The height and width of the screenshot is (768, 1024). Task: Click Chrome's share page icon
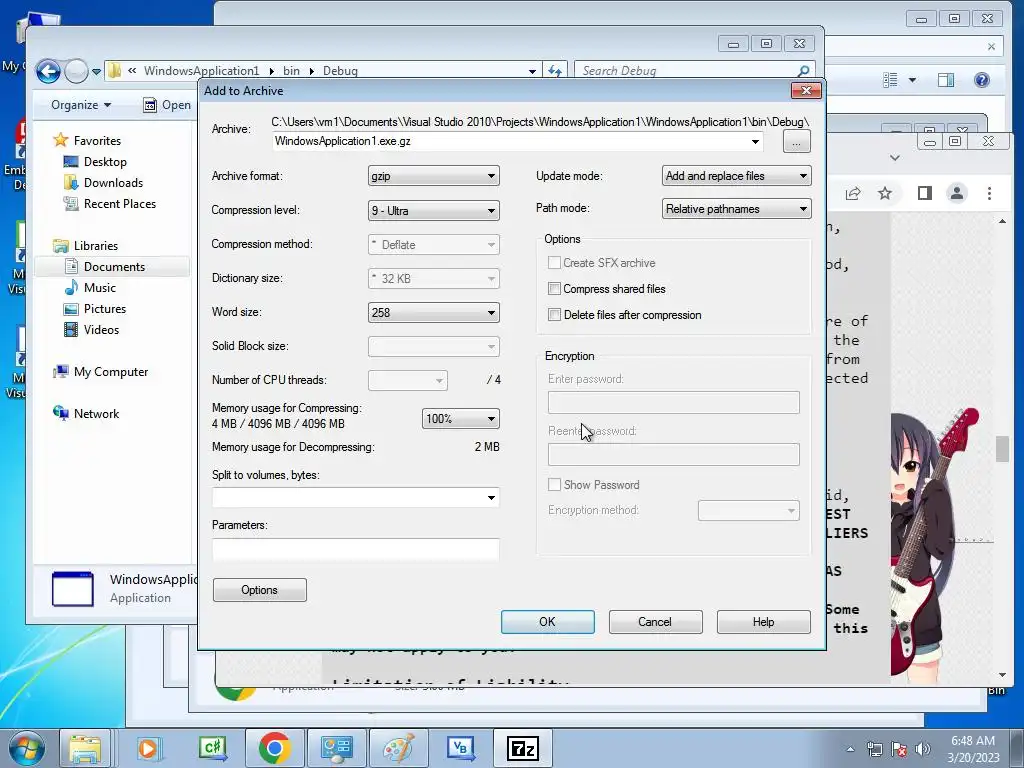(853, 193)
